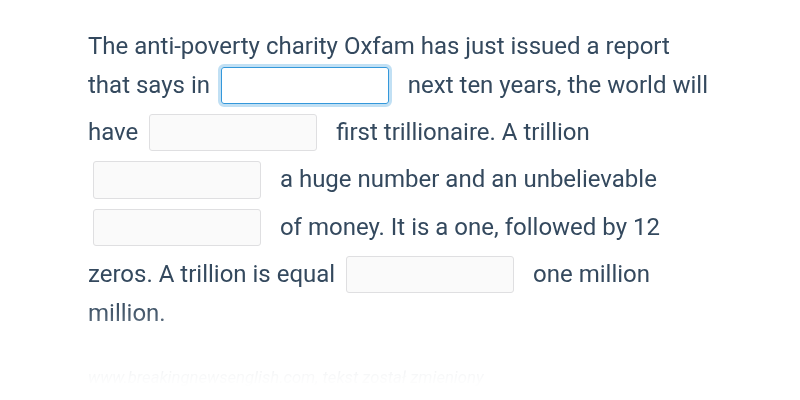
Task: Select the gap before "first trillionaire"
Action: tap(233, 133)
